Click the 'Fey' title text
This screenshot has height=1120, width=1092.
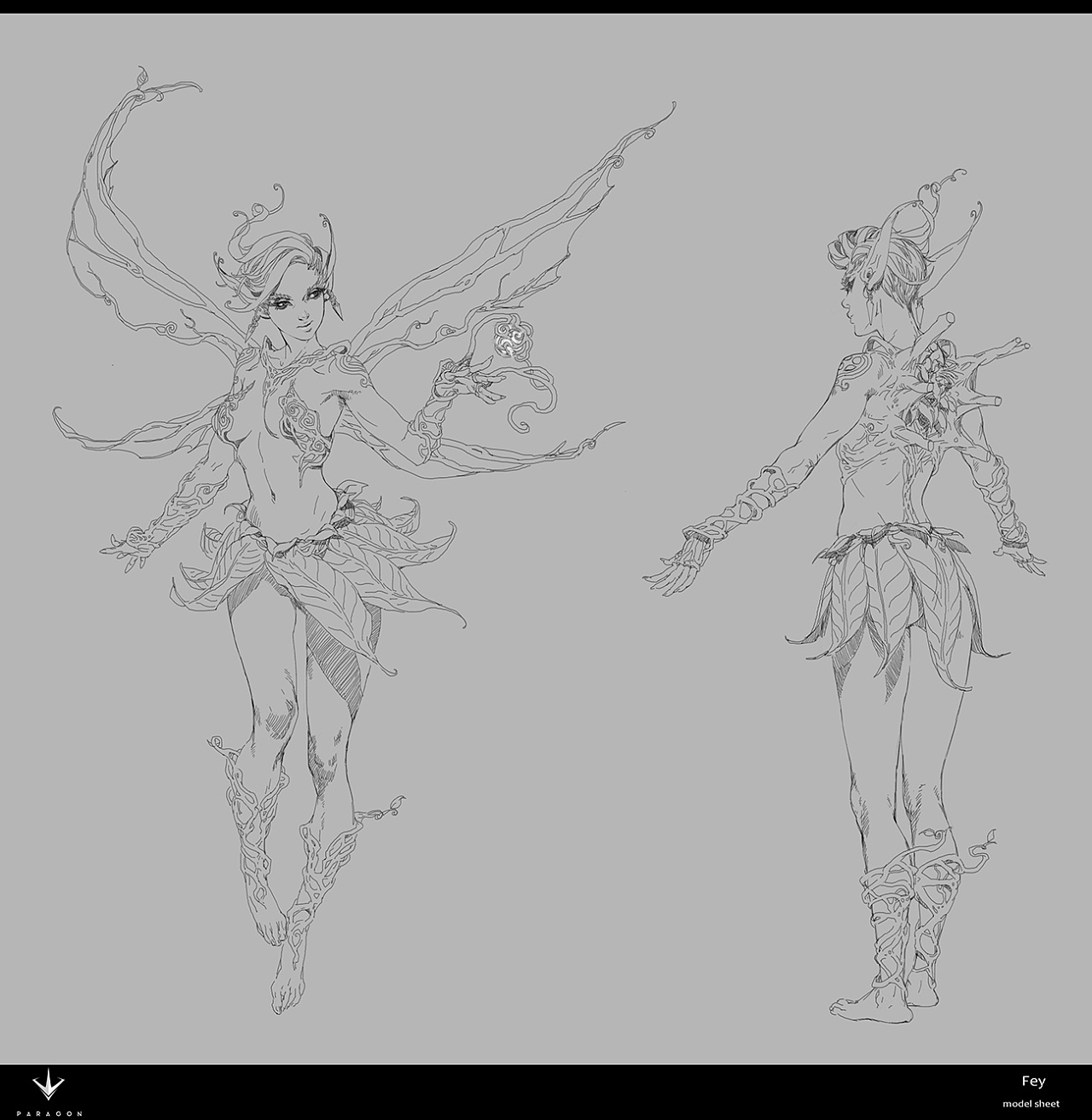point(1033,1081)
